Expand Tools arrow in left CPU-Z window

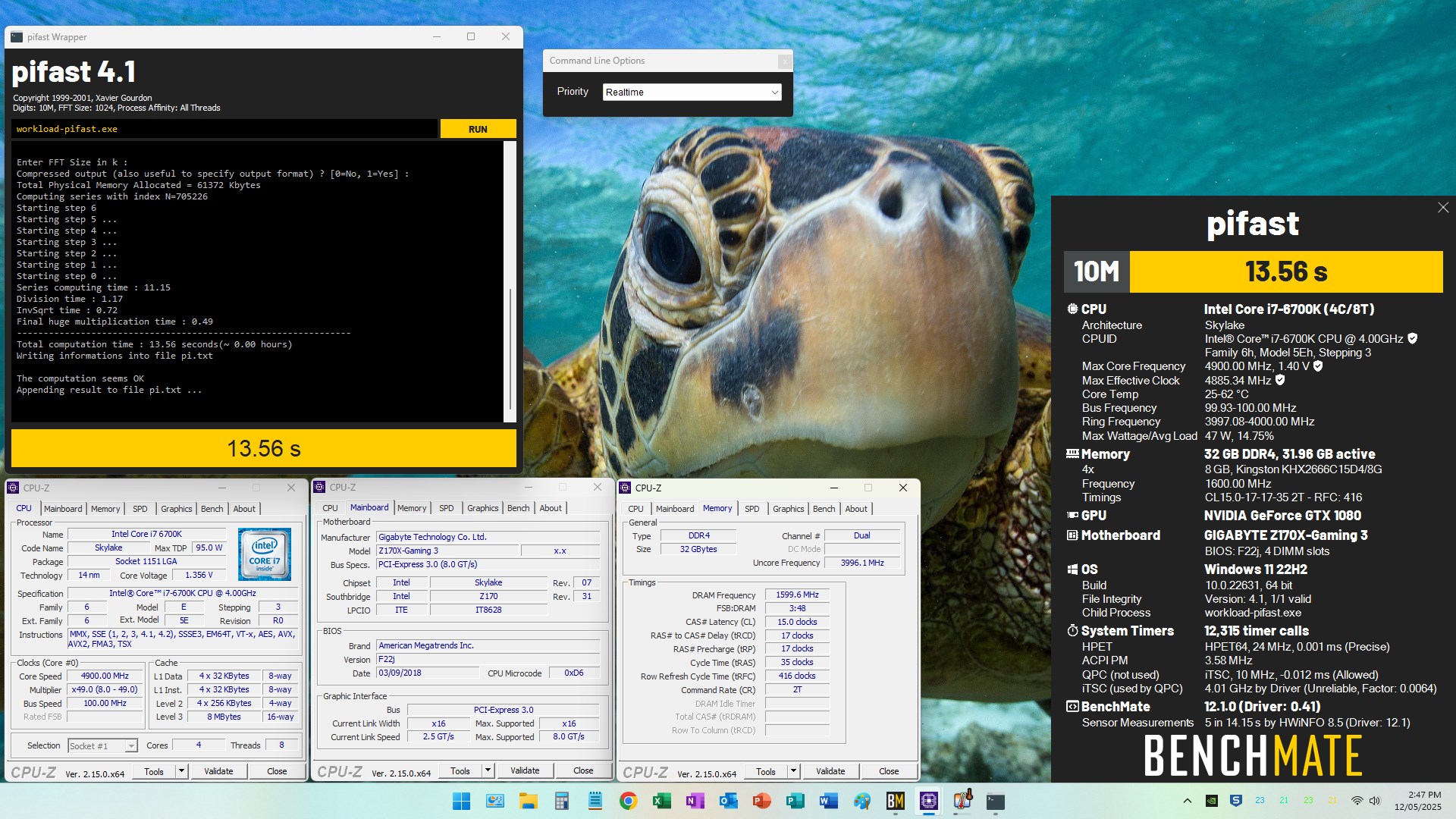181,771
